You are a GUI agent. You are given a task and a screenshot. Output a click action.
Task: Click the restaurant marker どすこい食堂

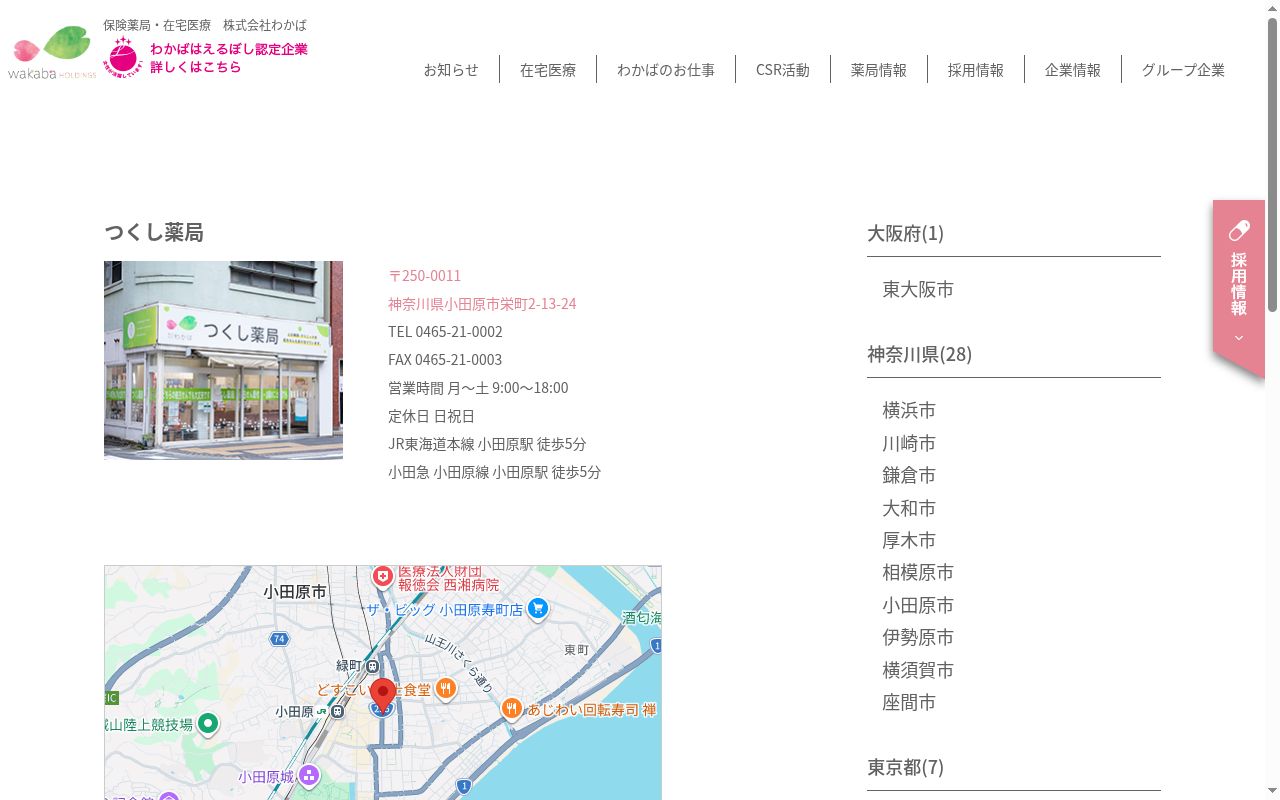446,689
